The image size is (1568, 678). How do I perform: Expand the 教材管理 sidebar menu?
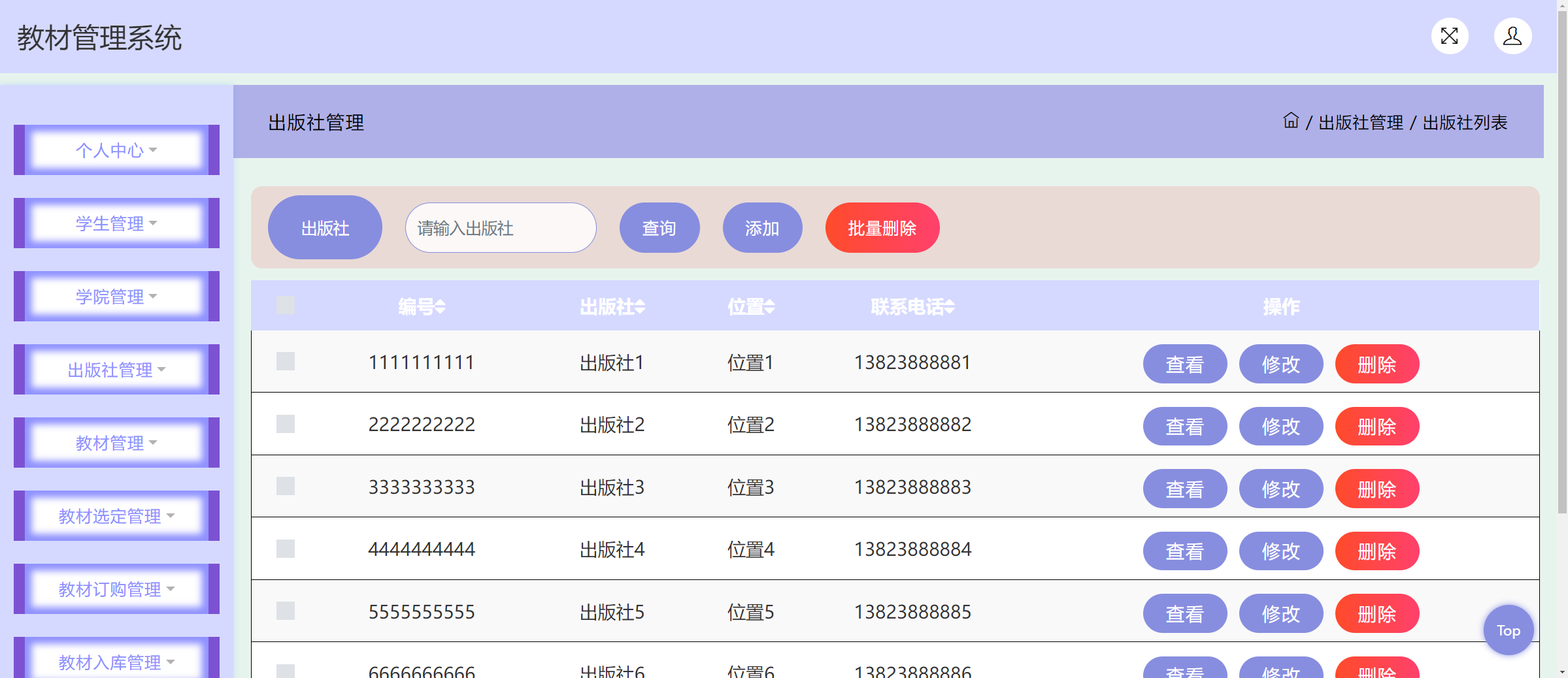click(116, 443)
